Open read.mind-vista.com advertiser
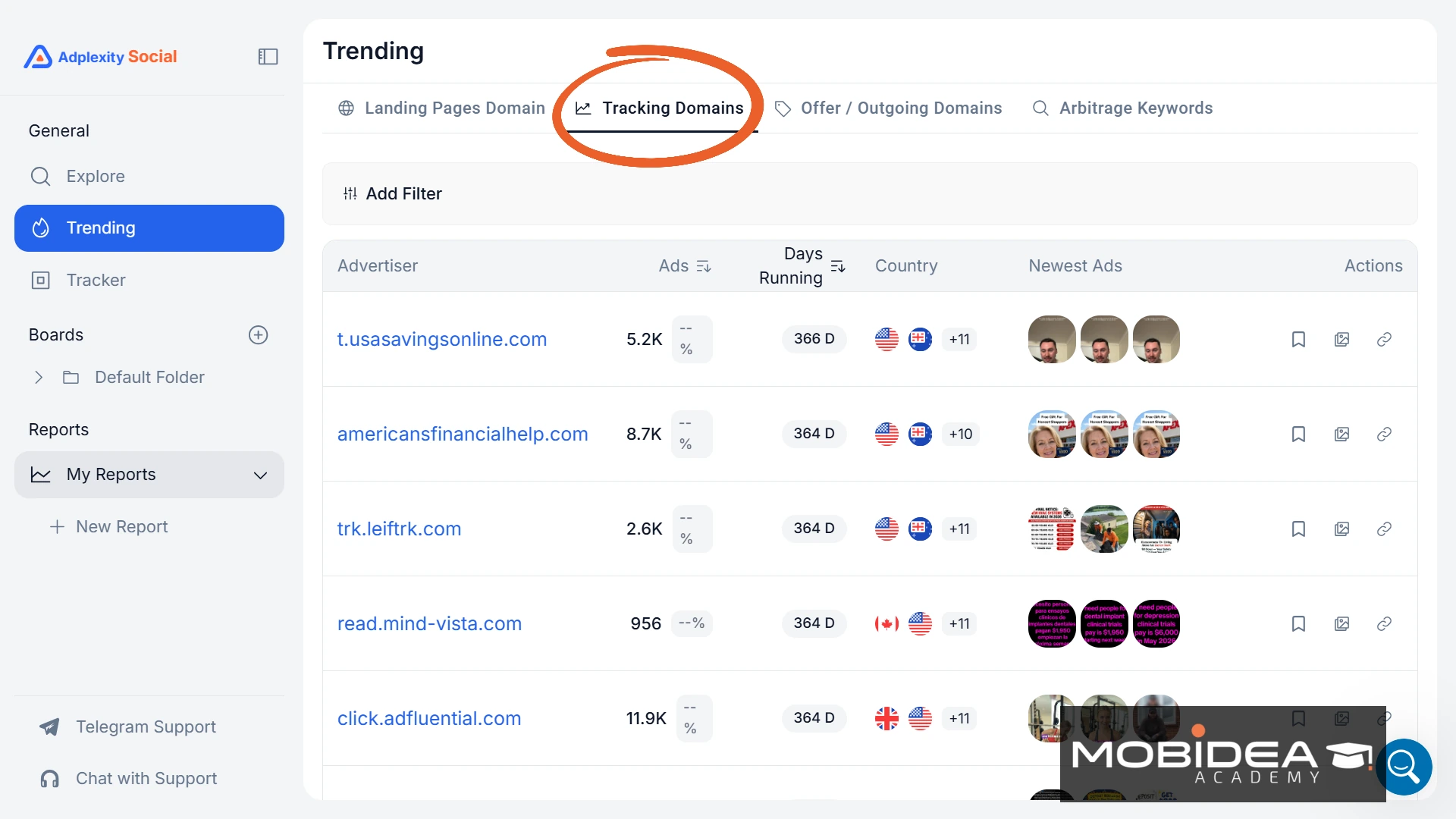The width and height of the screenshot is (1456, 819). tap(429, 623)
